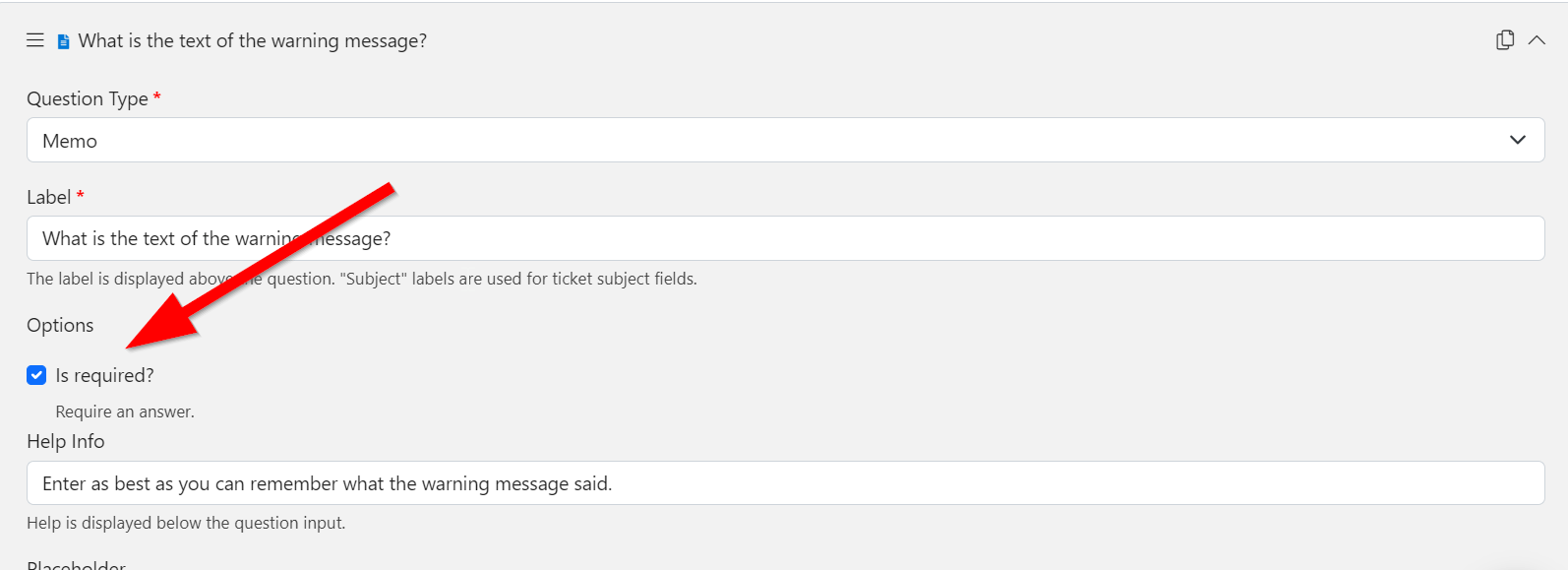Click the "Options" section heading
Image resolution: width=1568 pixels, height=570 pixels.
coord(60,325)
